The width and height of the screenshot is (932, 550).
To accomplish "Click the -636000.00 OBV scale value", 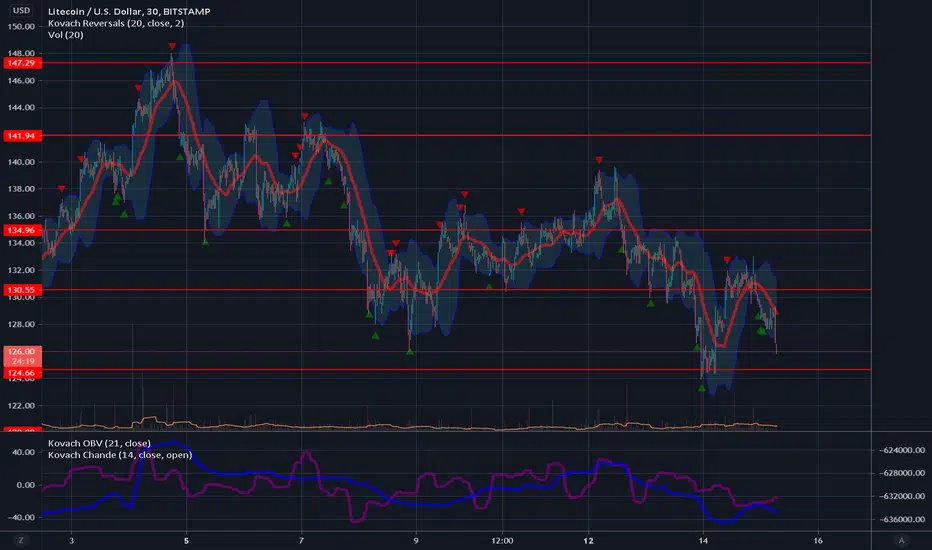I will click(x=902, y=519).
